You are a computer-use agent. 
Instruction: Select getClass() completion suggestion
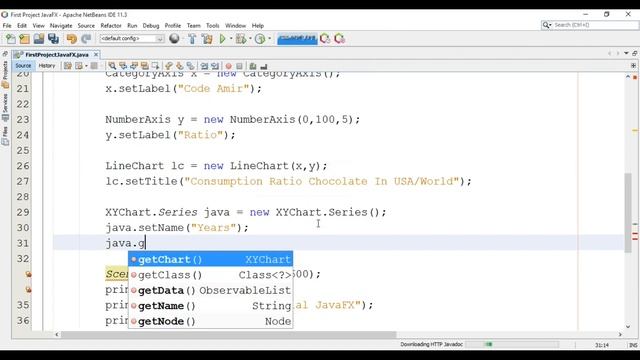pos(211,275)
